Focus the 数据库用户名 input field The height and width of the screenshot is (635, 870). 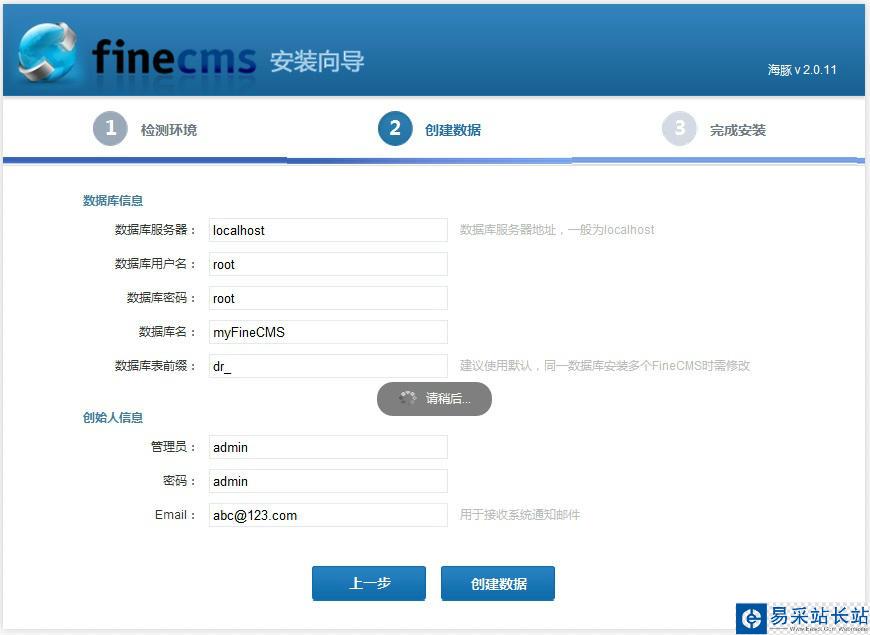[328, 264]
